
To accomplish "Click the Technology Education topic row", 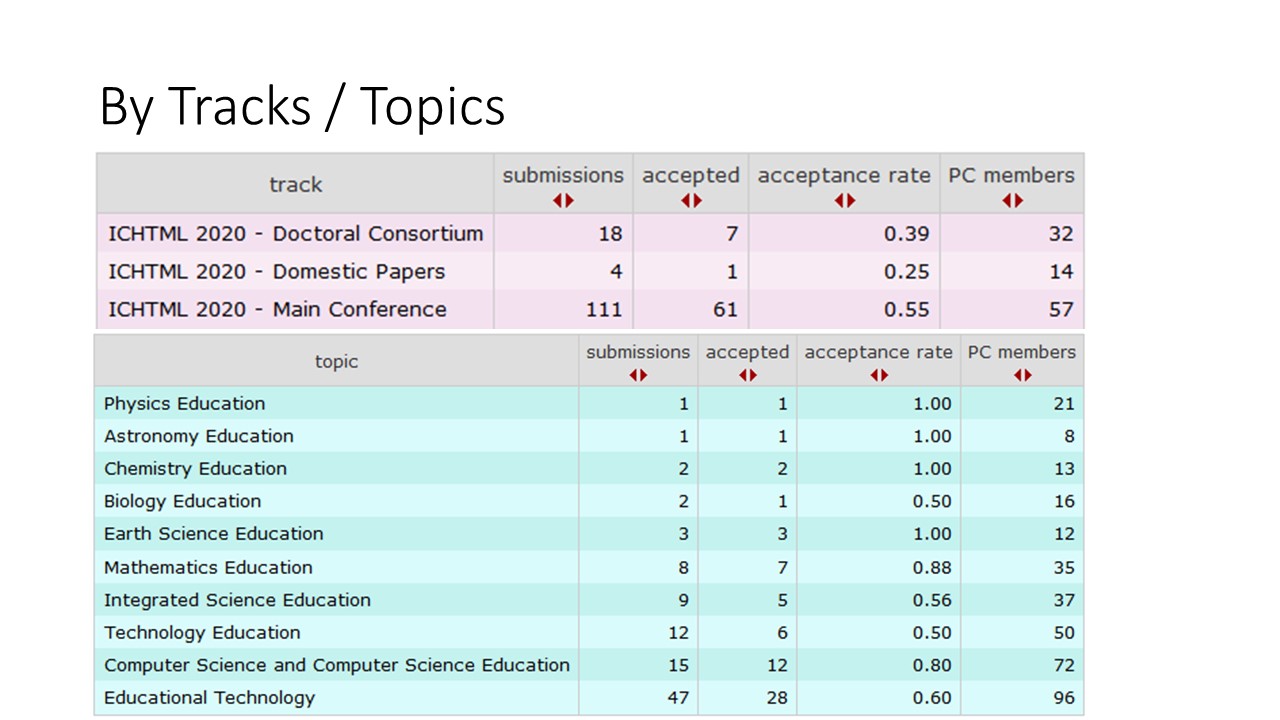I will [589, 632].
